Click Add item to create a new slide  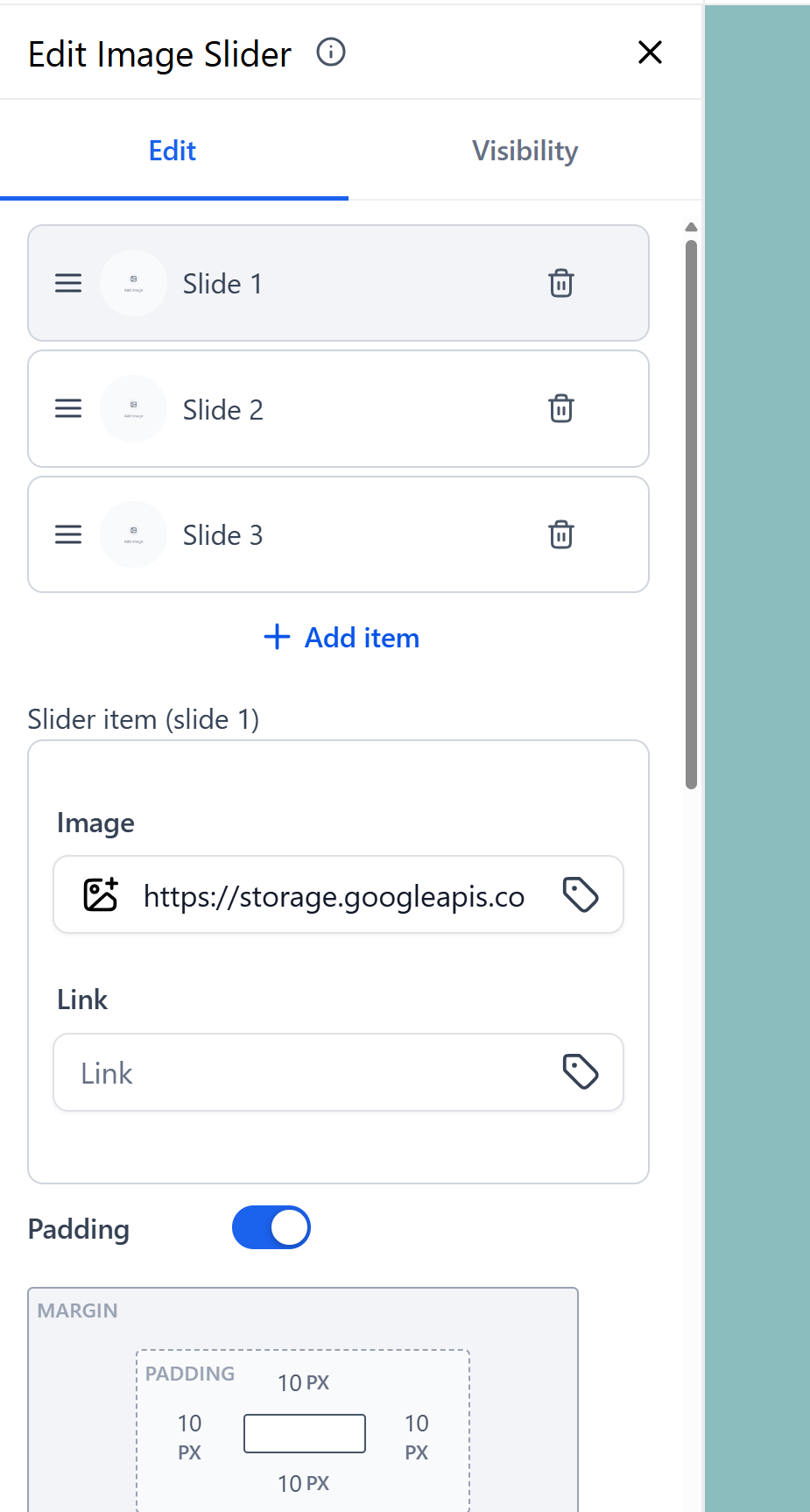tap(341, 637)
